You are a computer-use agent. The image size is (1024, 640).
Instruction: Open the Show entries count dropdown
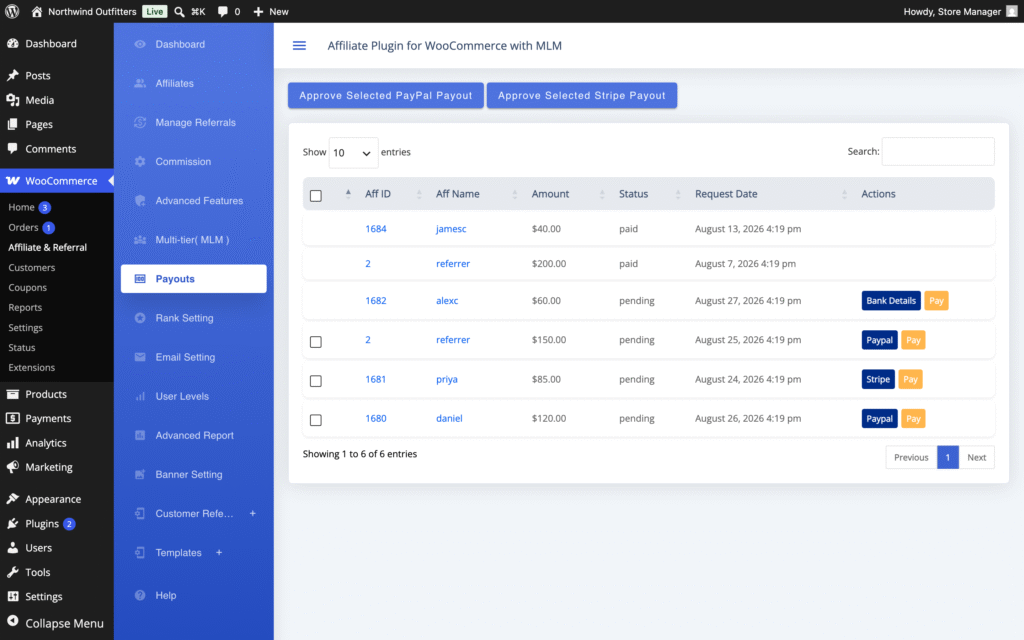[353, 153]
